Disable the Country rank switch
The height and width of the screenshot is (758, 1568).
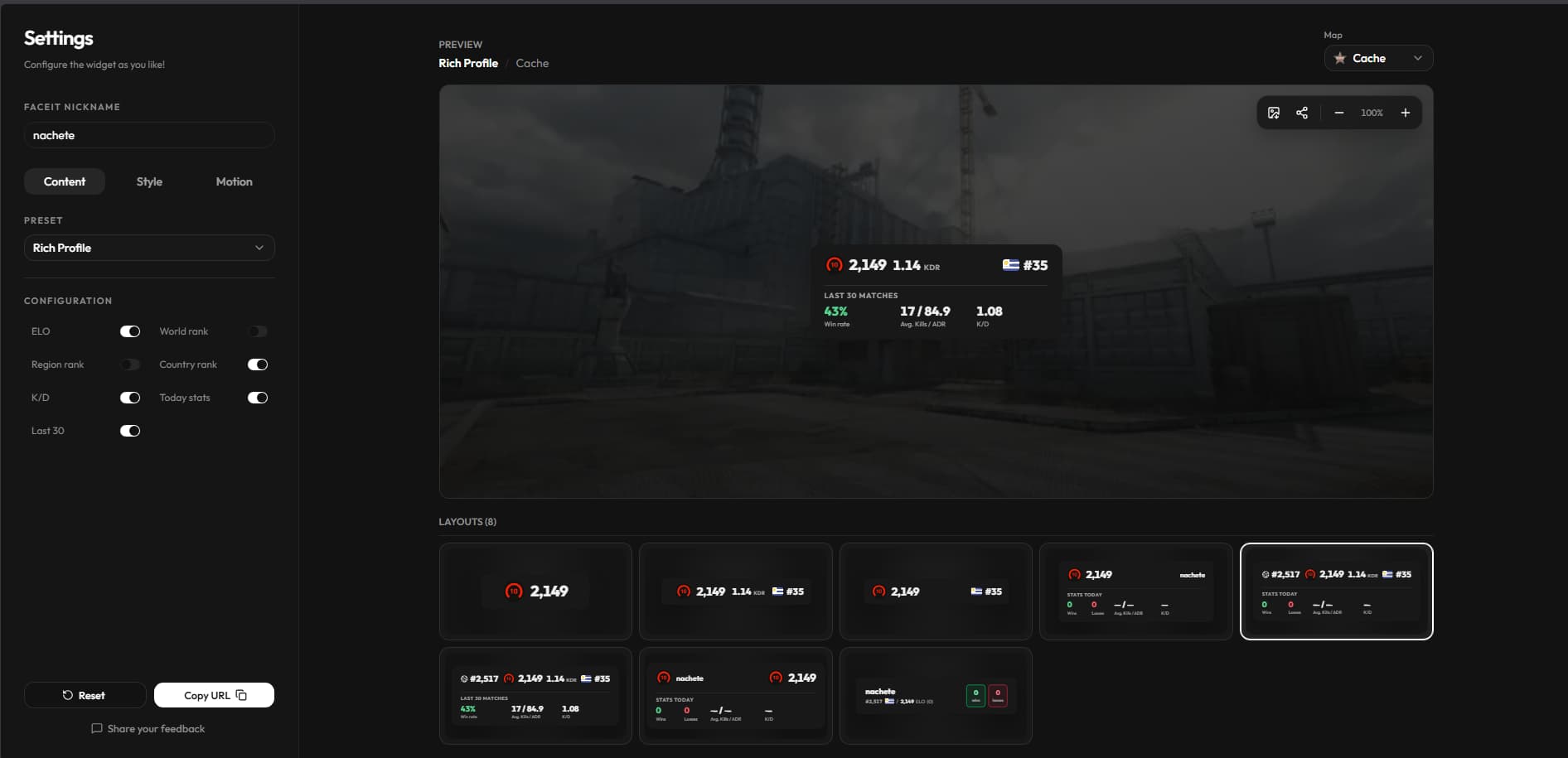coord(258,365)
